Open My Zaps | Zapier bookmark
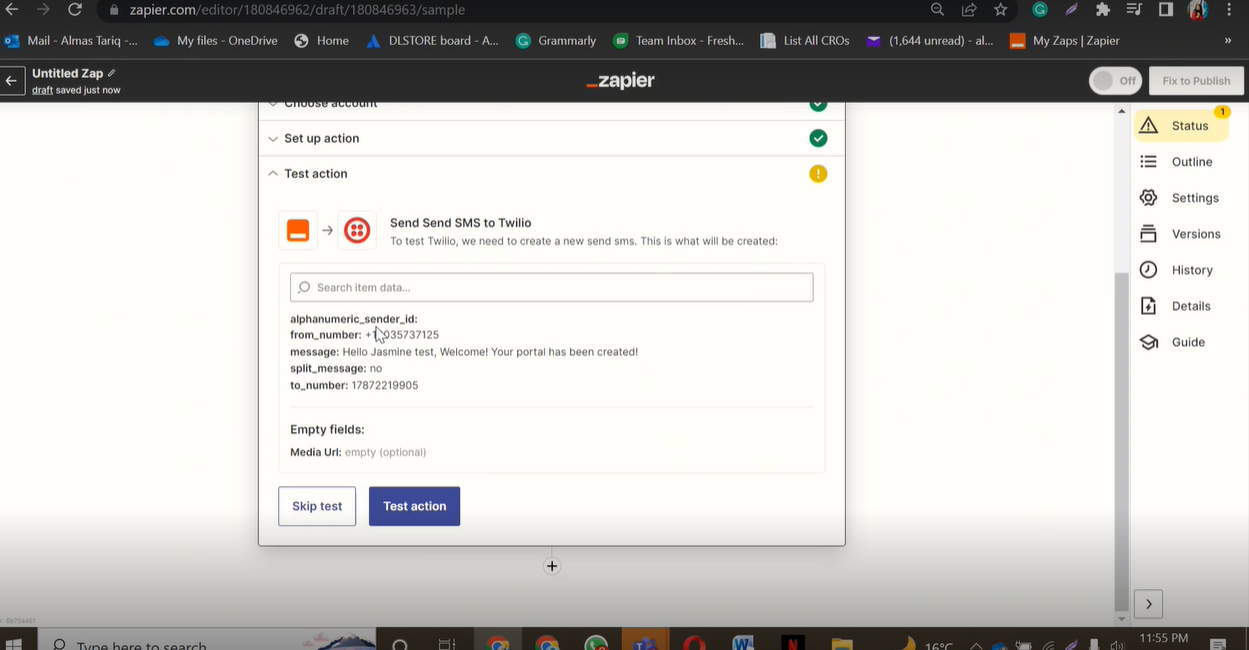 click(1065, 41)
